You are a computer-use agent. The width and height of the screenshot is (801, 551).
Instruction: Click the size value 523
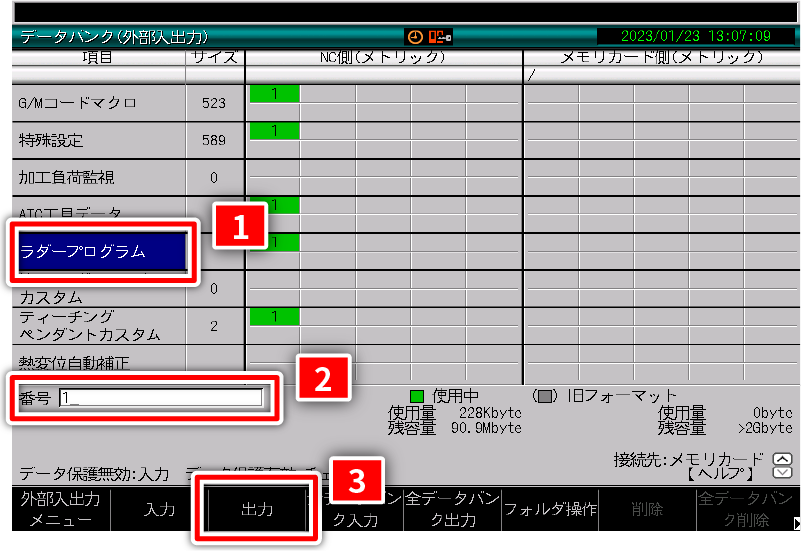214,103
